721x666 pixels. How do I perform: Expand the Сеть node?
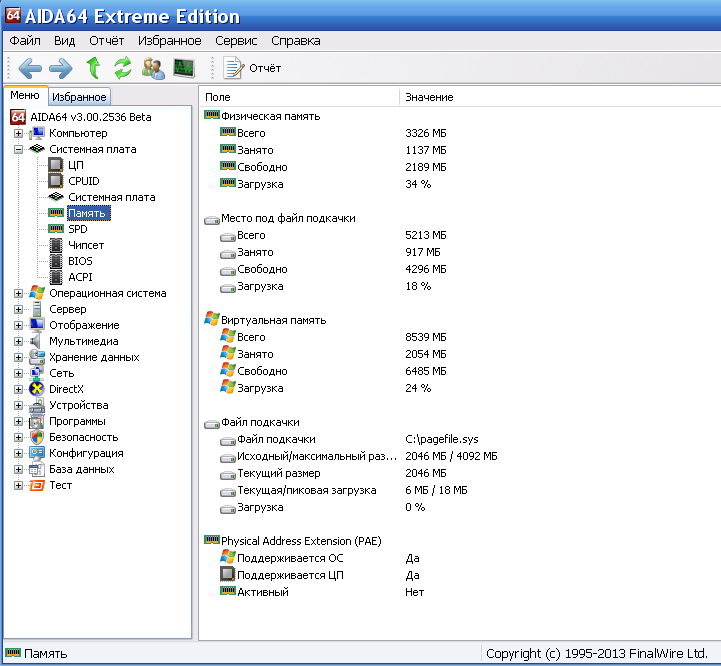click(x=18, y=373)
